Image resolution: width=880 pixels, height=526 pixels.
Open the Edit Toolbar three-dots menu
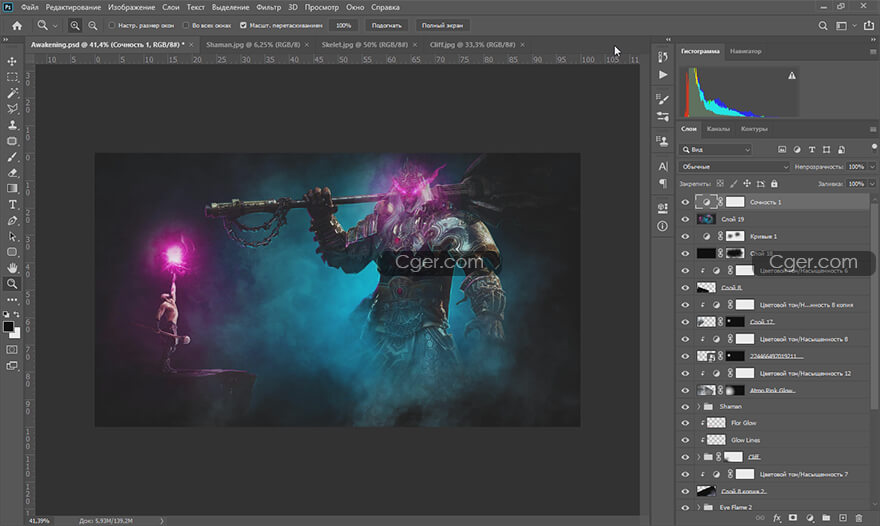12,300
